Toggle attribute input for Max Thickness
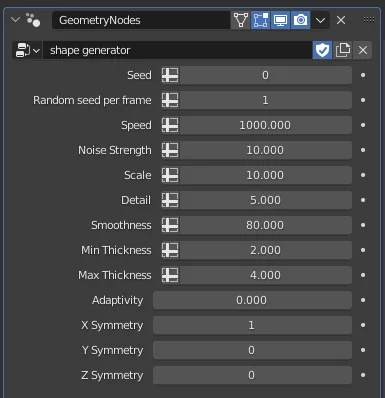 (170, 275)
